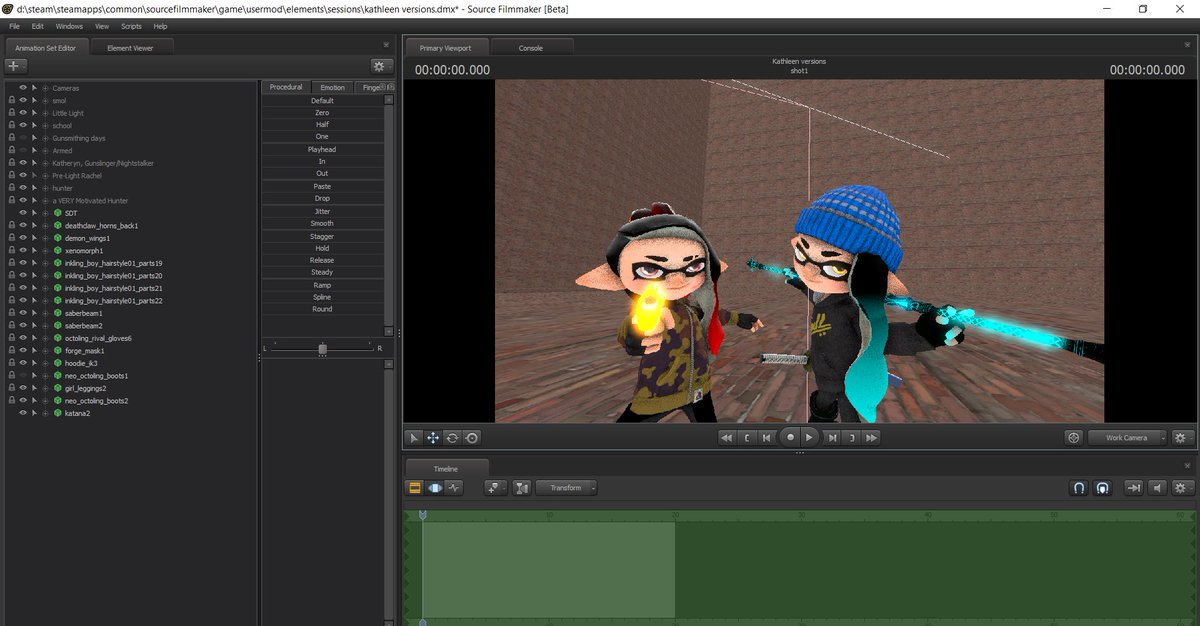This screenshot has width=1200, height=626.
Task: Expand the SDT animation set
Action: [x=46, y=213]
